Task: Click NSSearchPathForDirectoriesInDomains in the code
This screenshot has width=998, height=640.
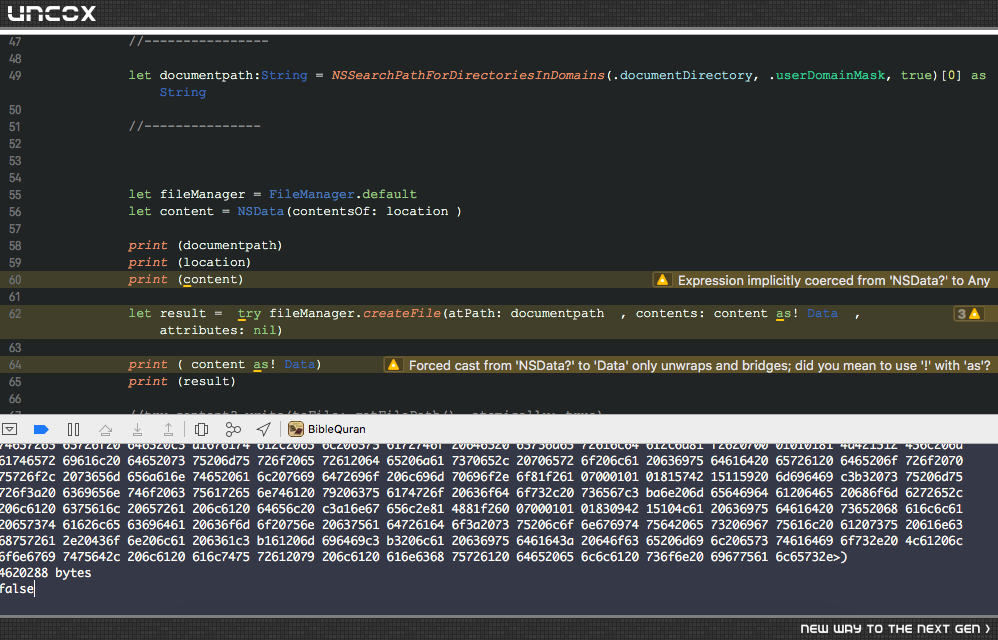Action: coord(468,76)
